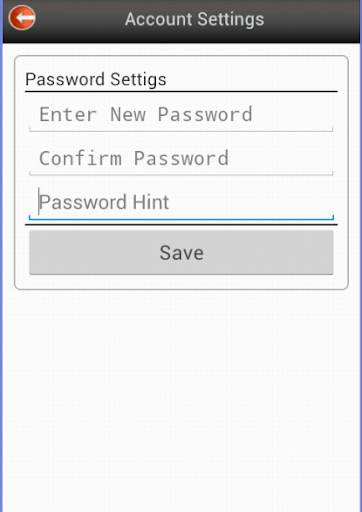Click the blue underline of the Password Hint field
The width and height of the screenshot is (362, 512).
click(x=181, y=219)
